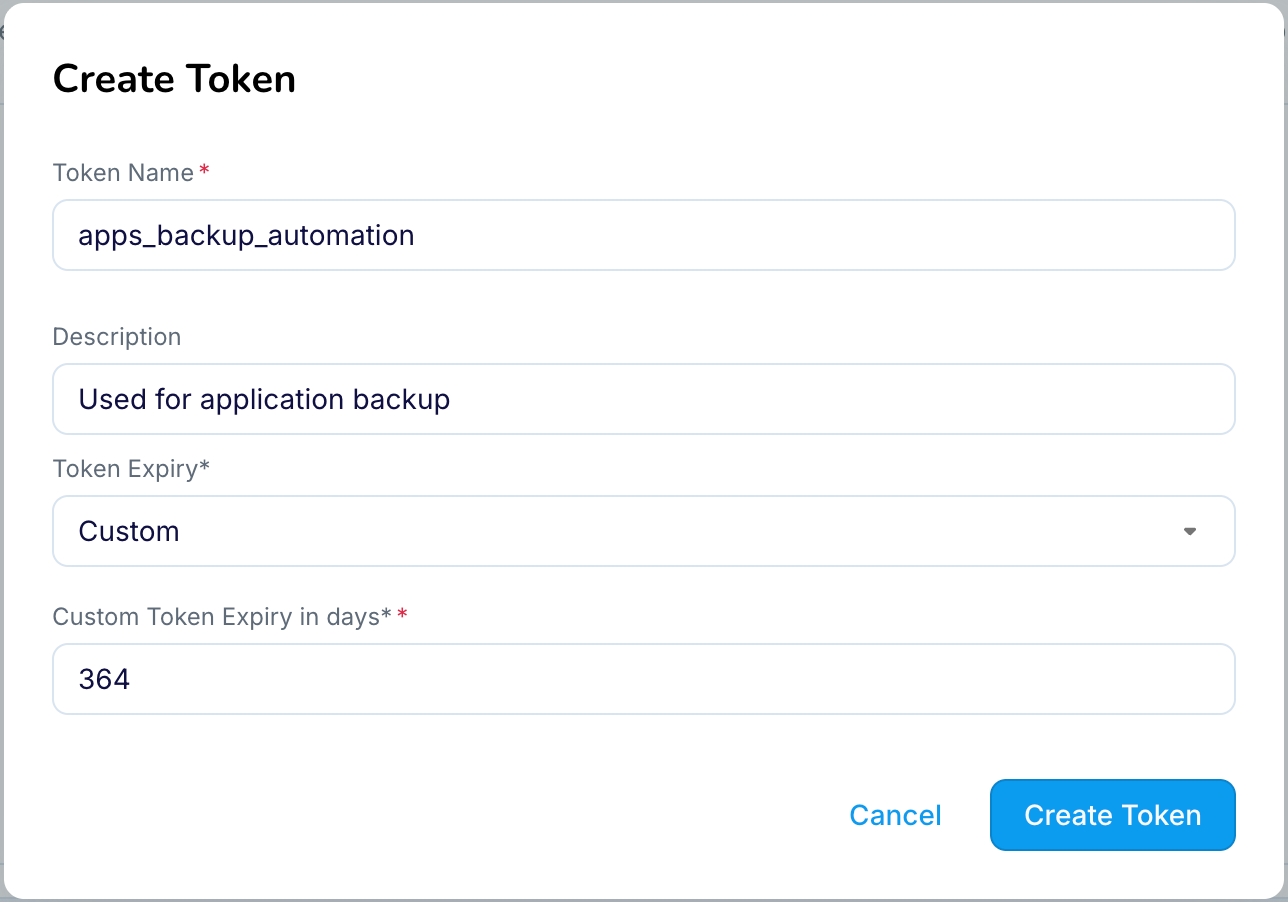Click the Token Name input field
The height and width of the screenshot is (902, 1288).
[644, 235]
